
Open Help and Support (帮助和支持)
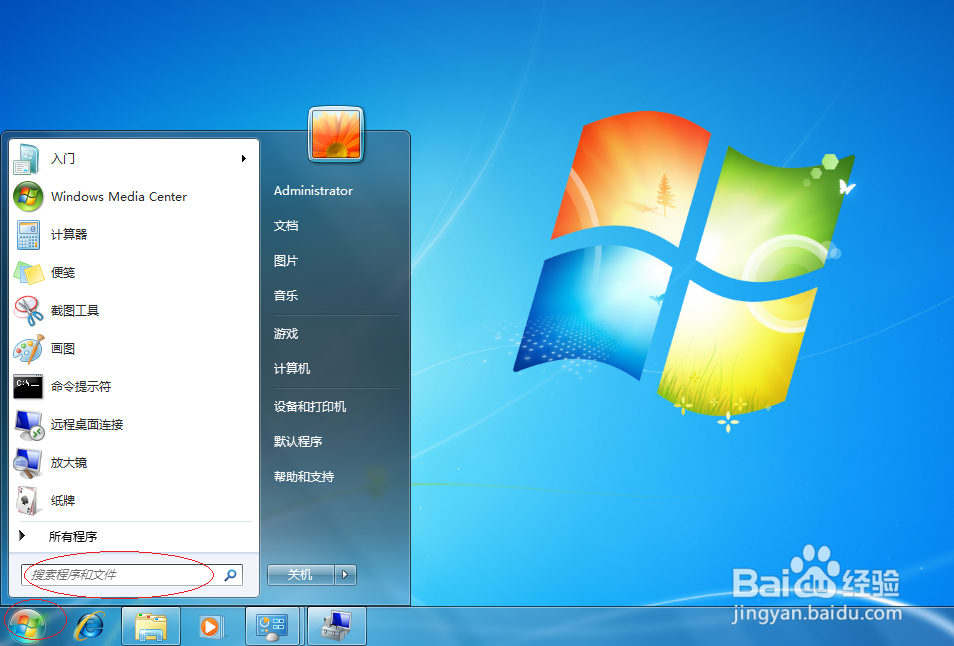click(x=304, y=477)
